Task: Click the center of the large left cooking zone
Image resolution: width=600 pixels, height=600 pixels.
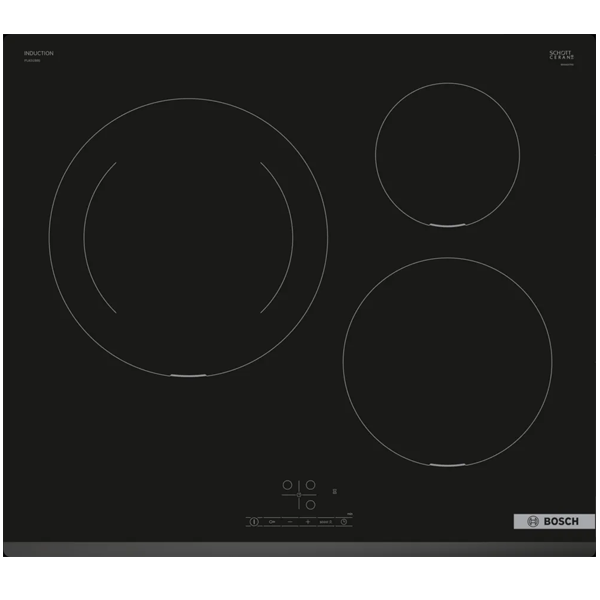Action: point(188,238)
